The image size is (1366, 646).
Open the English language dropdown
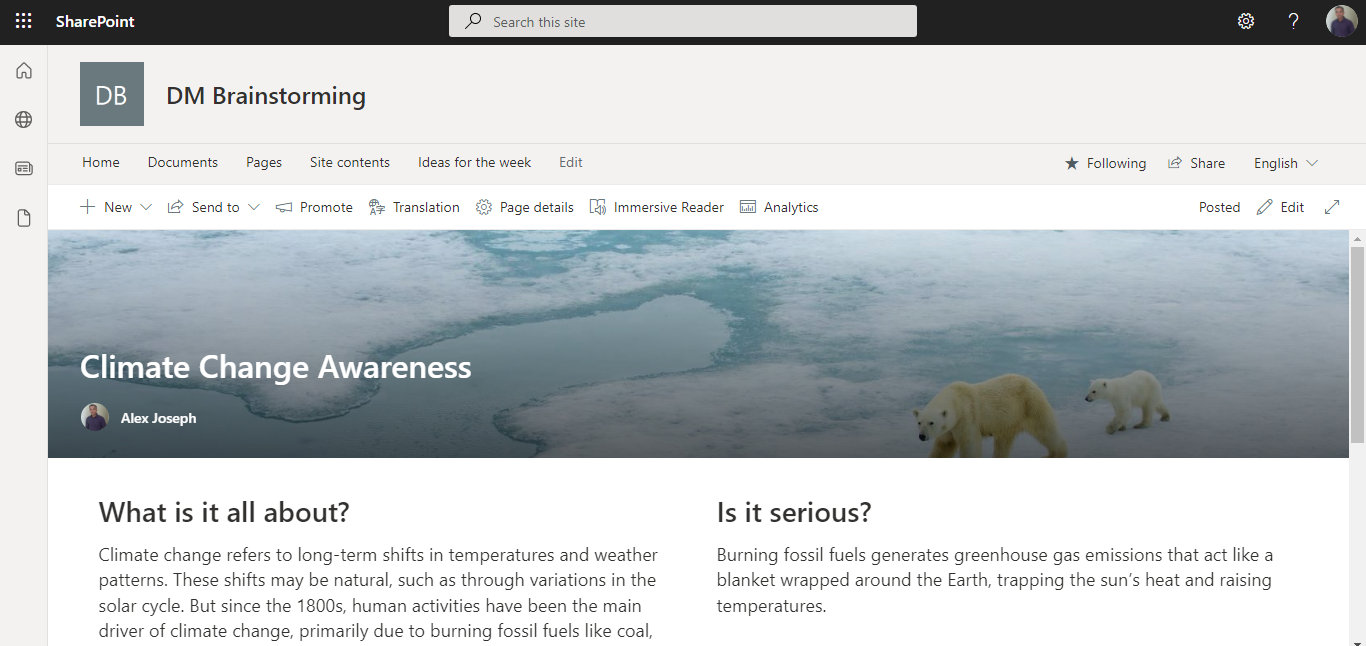pos(1284,162)
